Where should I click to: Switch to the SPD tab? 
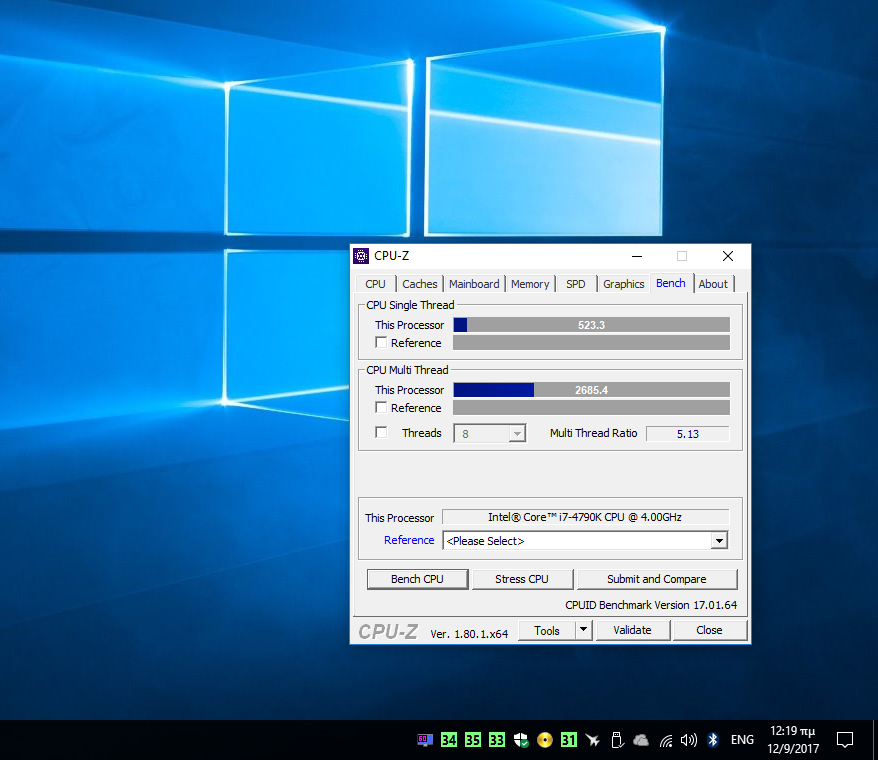pyautogui.click(x=576, y=284)
